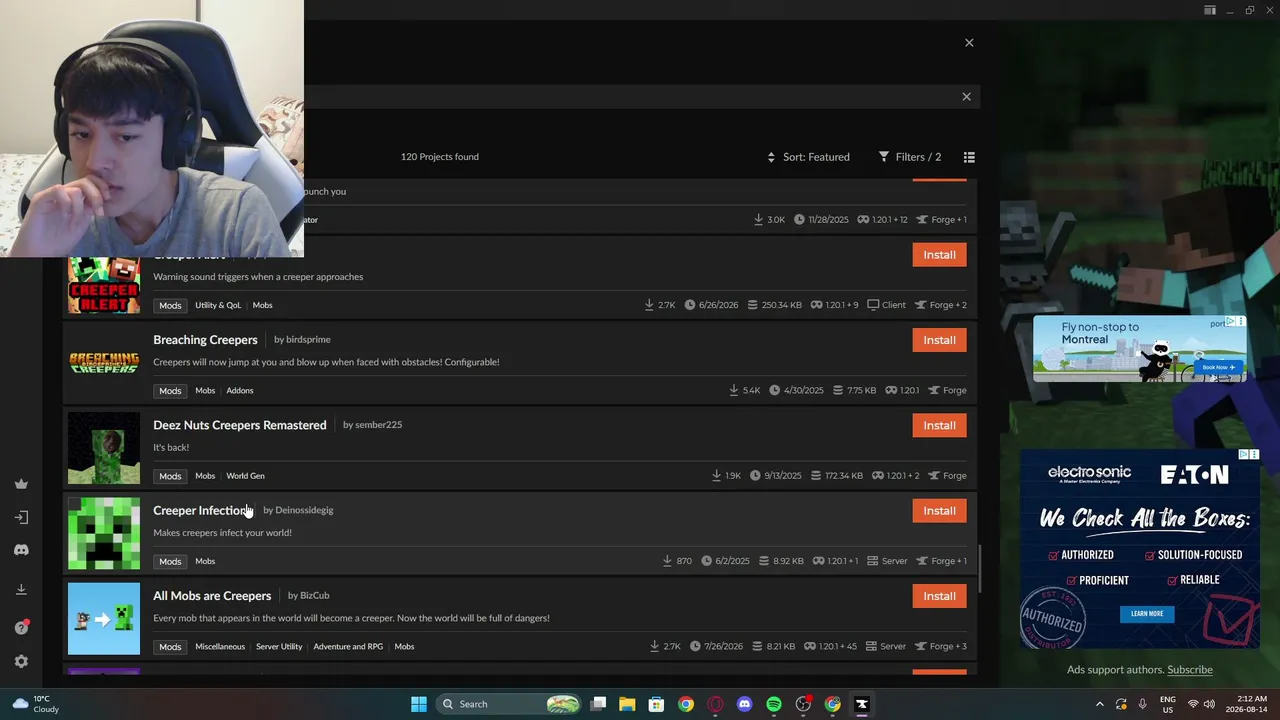Open the Opera browser taskbar icon
Image resolution: width=1280 pixels, height=720 pixels.
click(715, 704)
